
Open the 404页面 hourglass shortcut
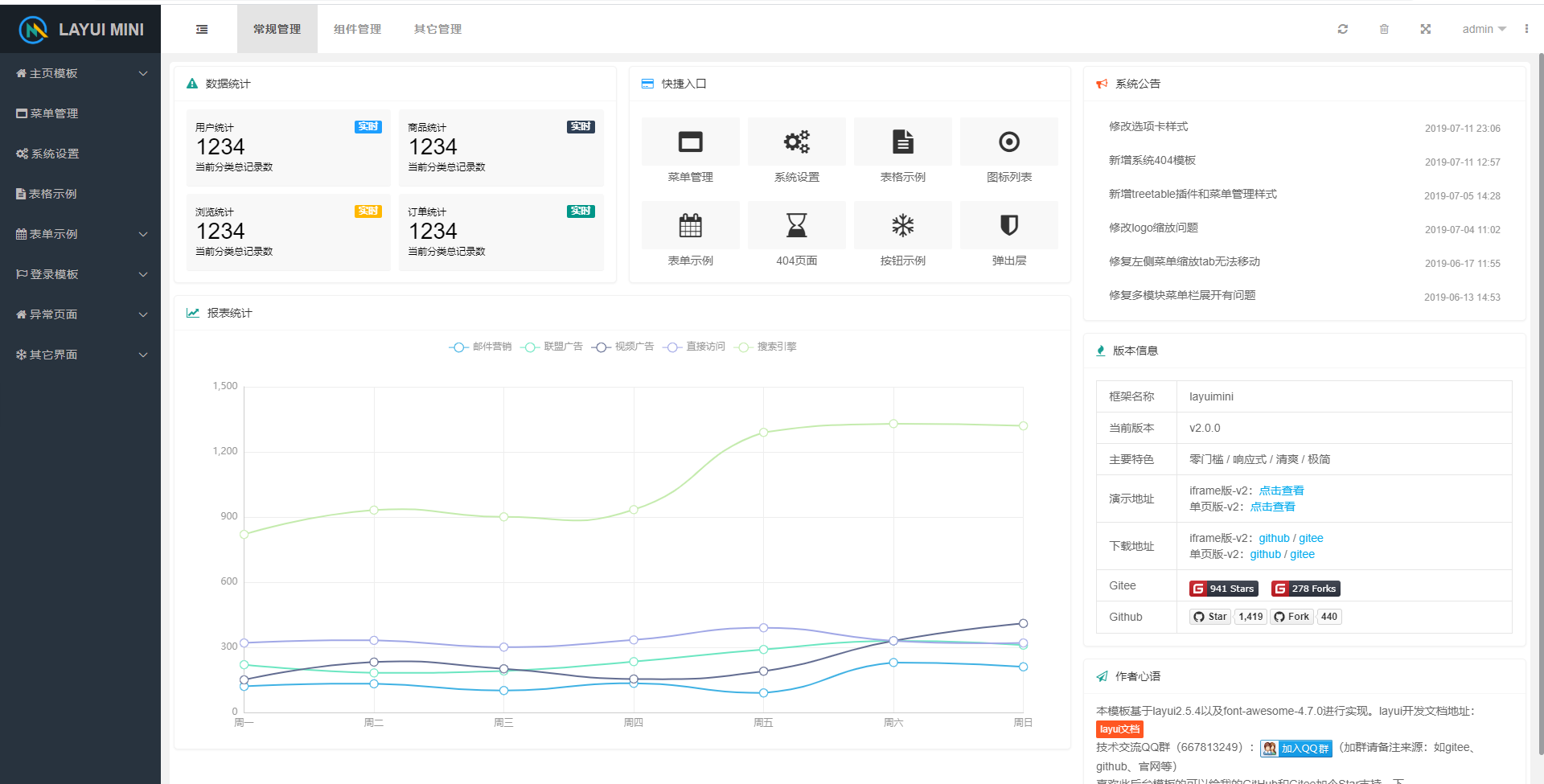point(796,226)
